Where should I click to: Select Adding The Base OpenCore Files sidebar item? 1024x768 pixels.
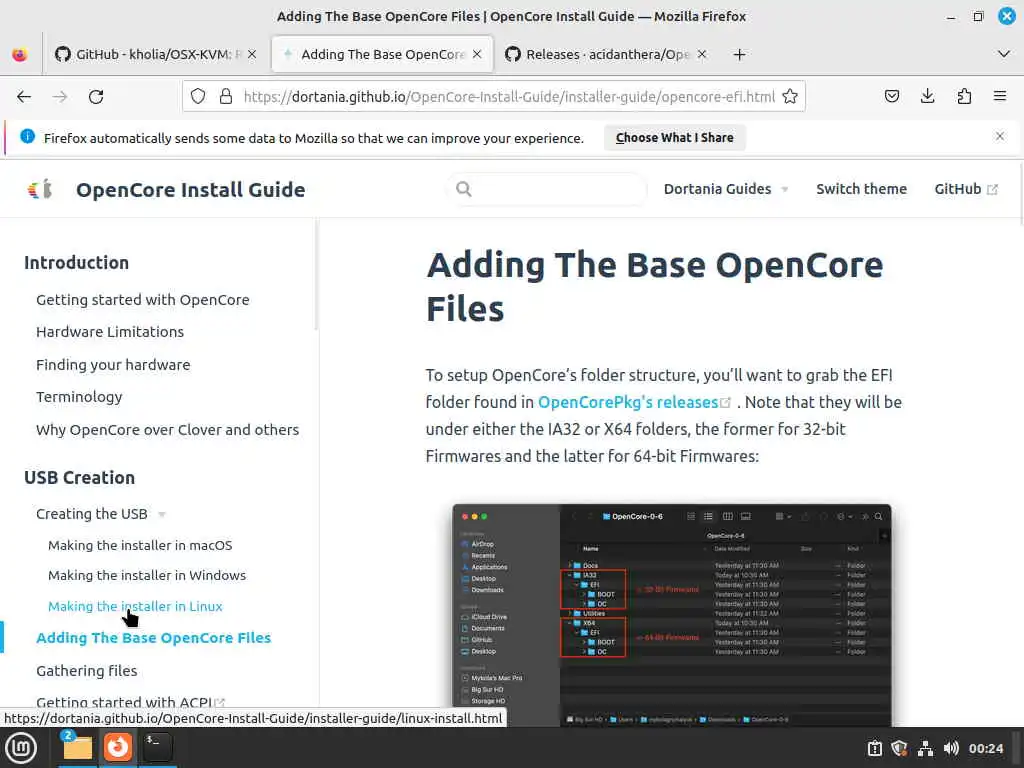pyautogui.click(x=153, y=638)
